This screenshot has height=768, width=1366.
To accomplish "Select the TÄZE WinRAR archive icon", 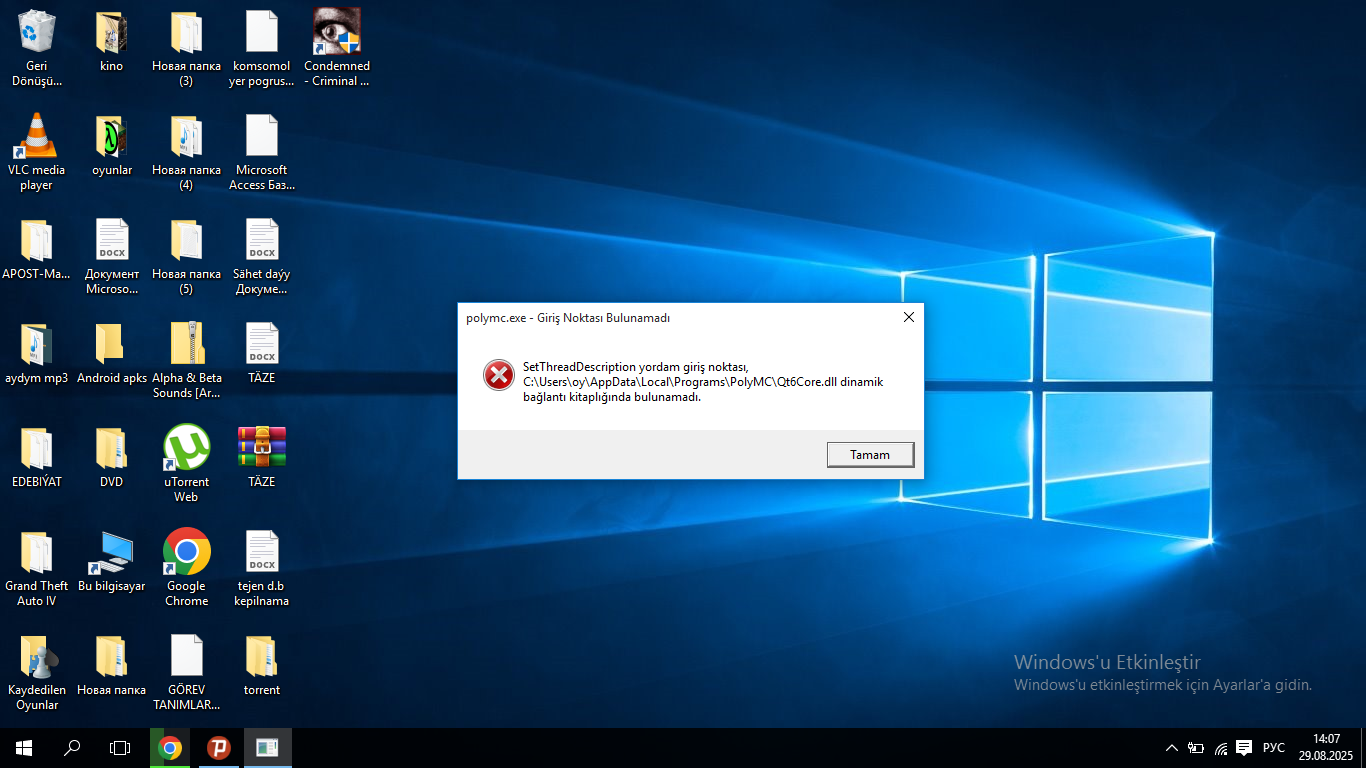I will pos(261,457).
